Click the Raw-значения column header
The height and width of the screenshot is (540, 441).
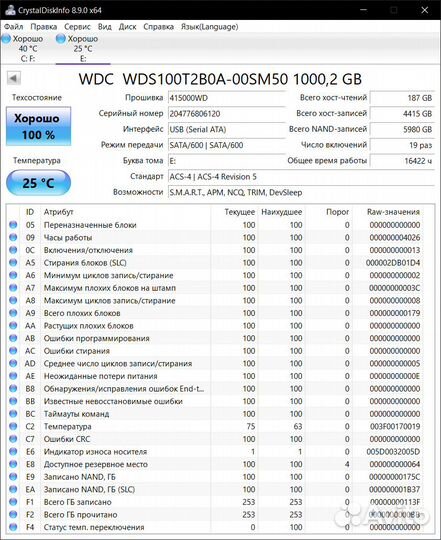393,212
